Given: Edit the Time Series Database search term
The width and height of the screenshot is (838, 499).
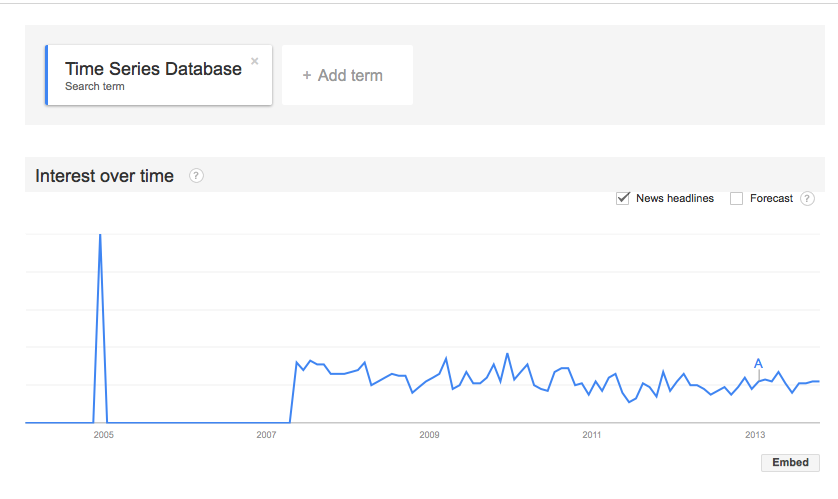Looking at the screenshot, I should click(x=153, y=69).
